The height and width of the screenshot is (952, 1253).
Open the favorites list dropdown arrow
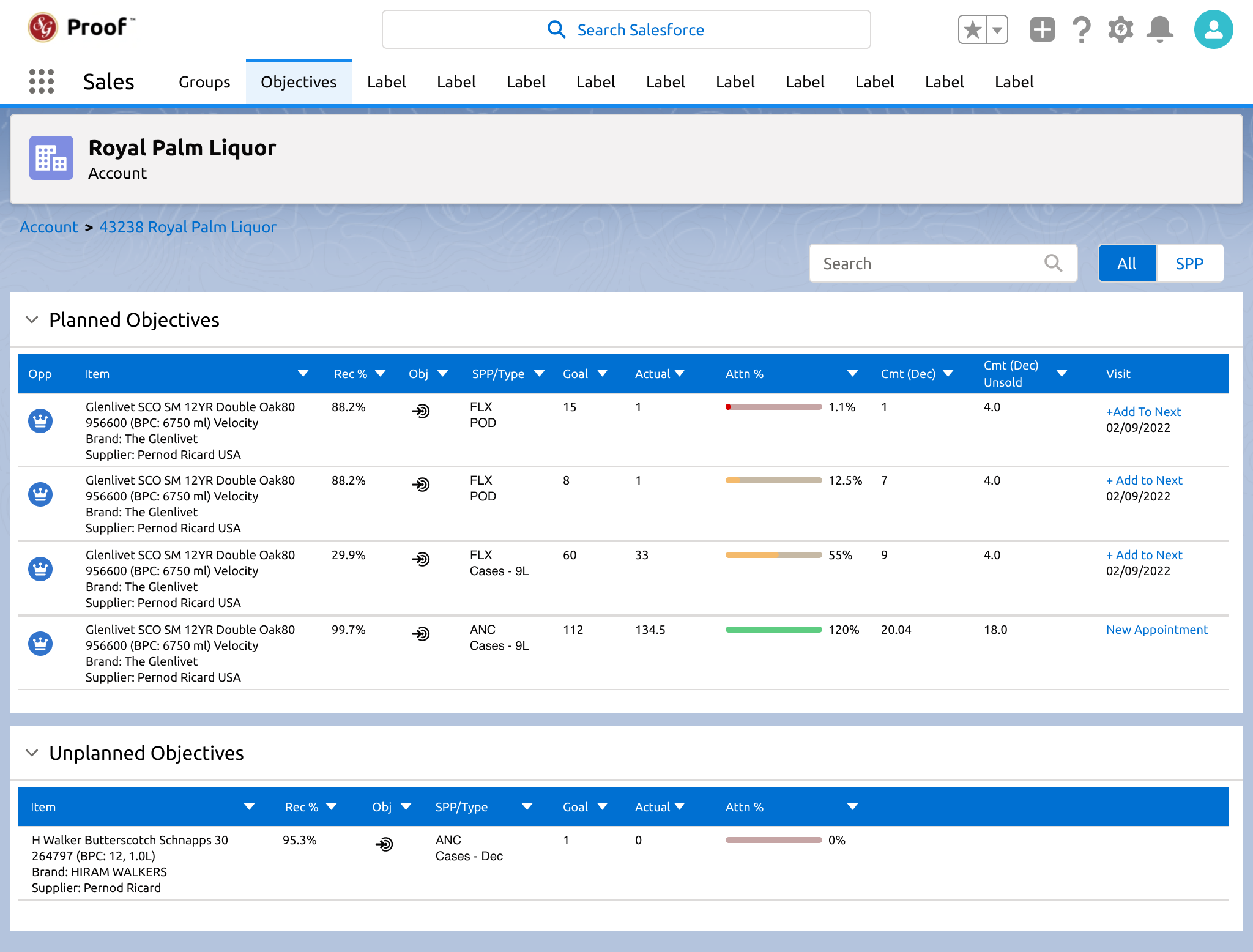coord(997,29)
